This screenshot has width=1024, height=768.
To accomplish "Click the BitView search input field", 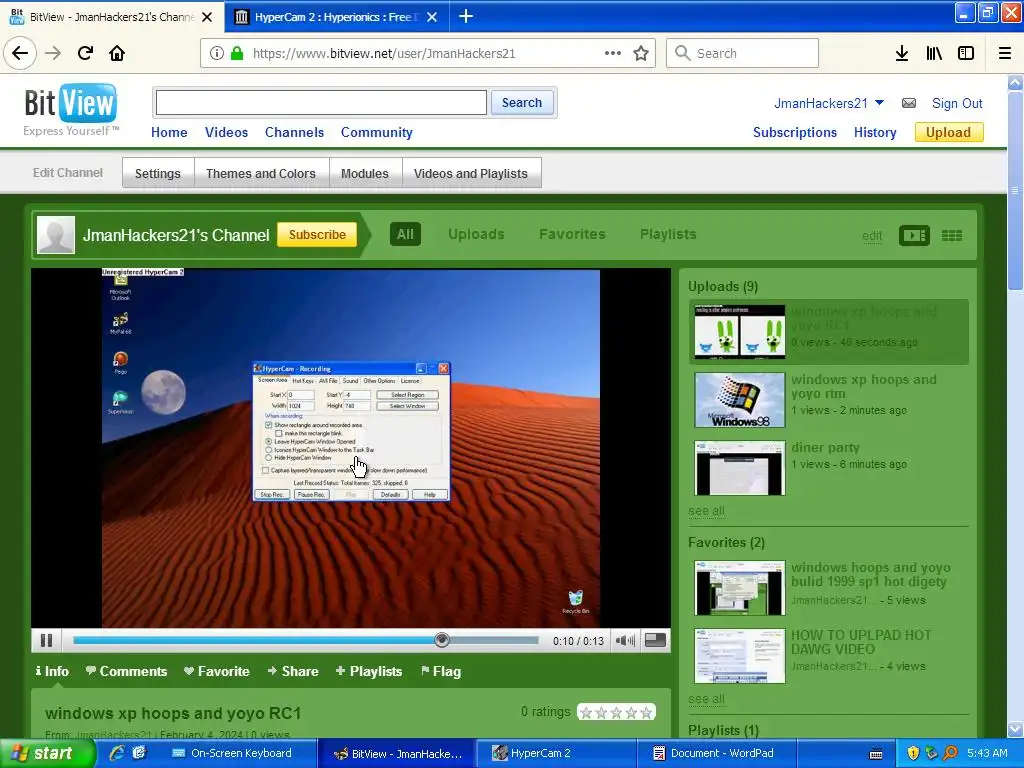I will [321, 103].
